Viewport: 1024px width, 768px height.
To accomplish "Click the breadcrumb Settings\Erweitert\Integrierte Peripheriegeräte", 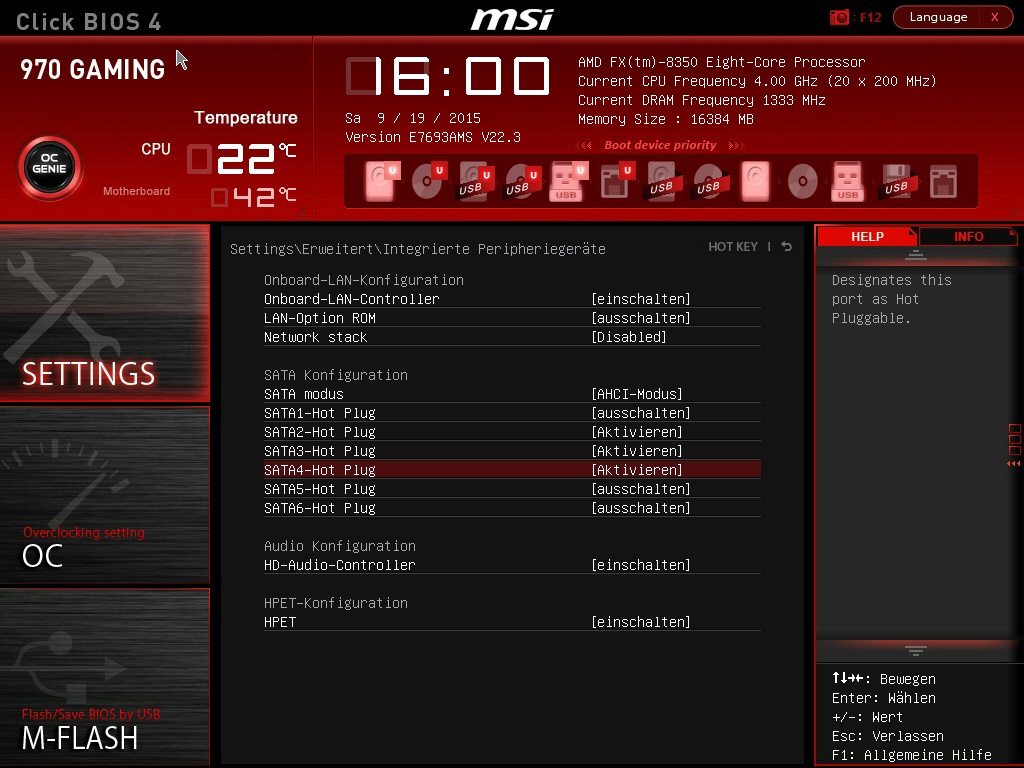I will tap(418, 249).
